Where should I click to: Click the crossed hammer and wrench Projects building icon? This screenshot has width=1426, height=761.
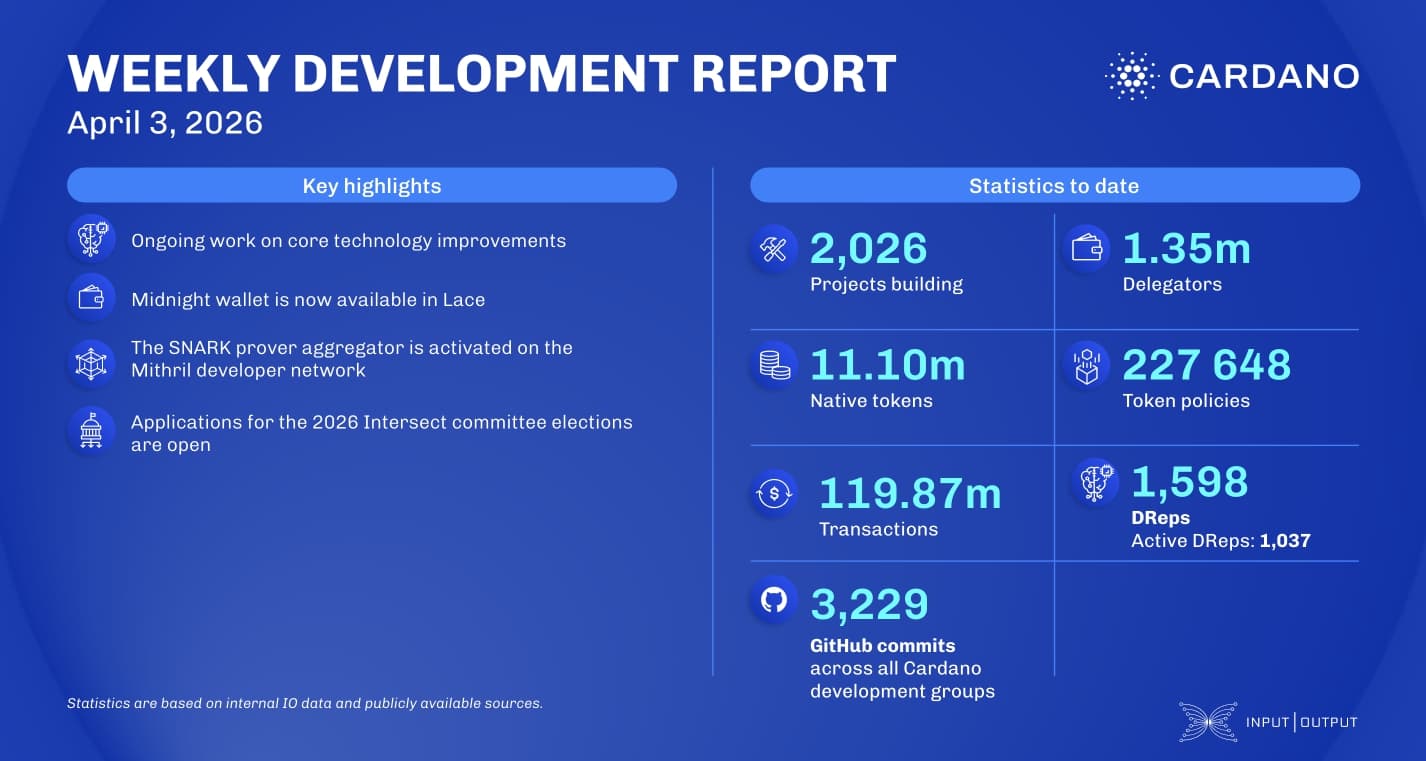[x=772, y=247]
